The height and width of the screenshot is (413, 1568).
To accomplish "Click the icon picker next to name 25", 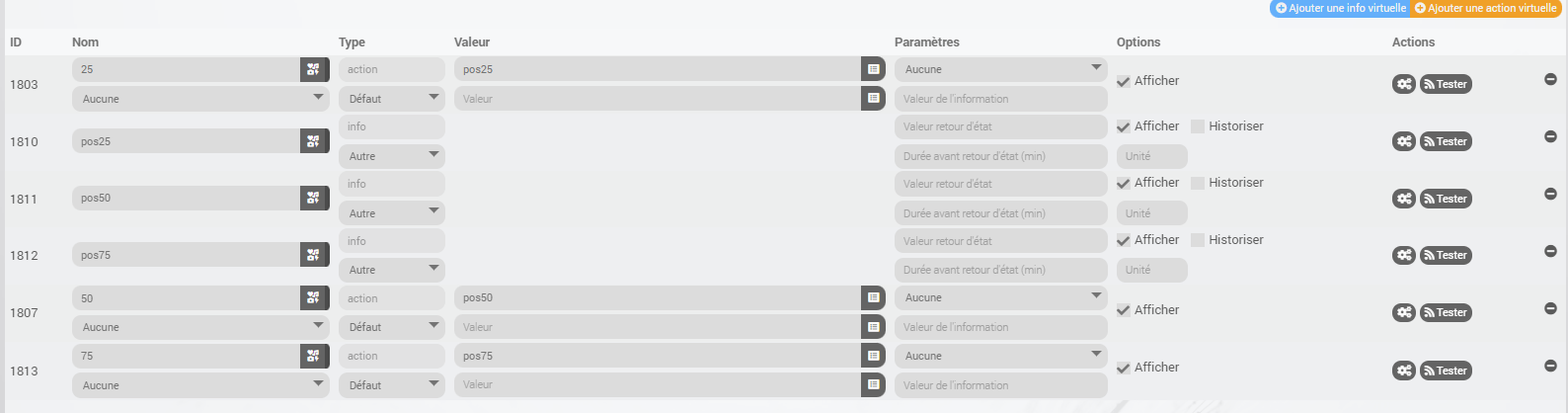I will 314,69.
